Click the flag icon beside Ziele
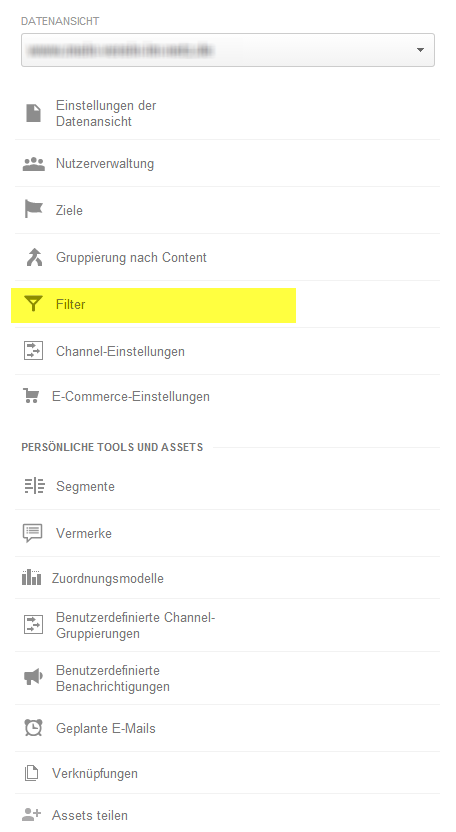 [33, 209]
